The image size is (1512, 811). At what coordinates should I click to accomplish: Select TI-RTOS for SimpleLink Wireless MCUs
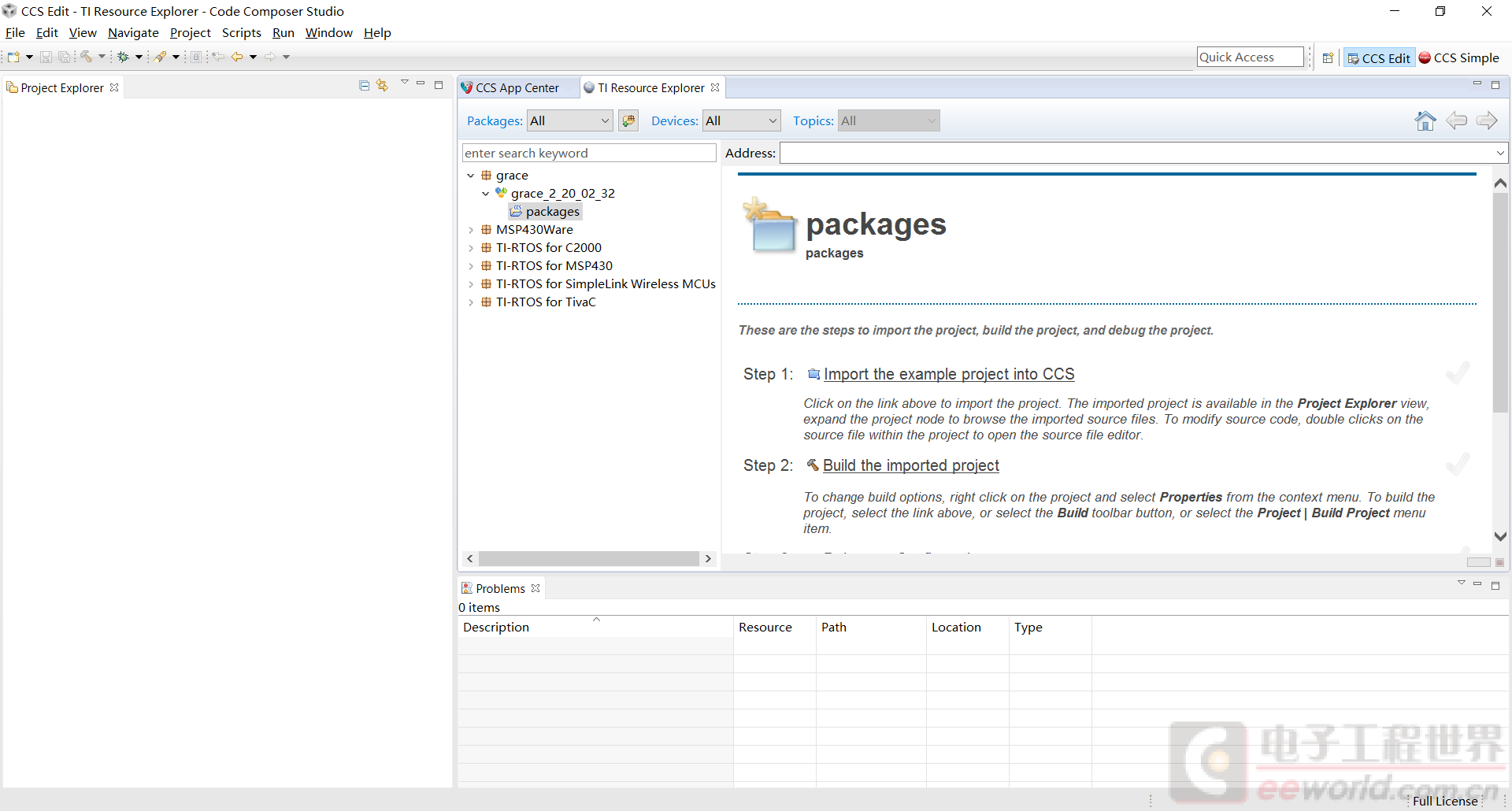pyautogui.click(x=606, y=284)
